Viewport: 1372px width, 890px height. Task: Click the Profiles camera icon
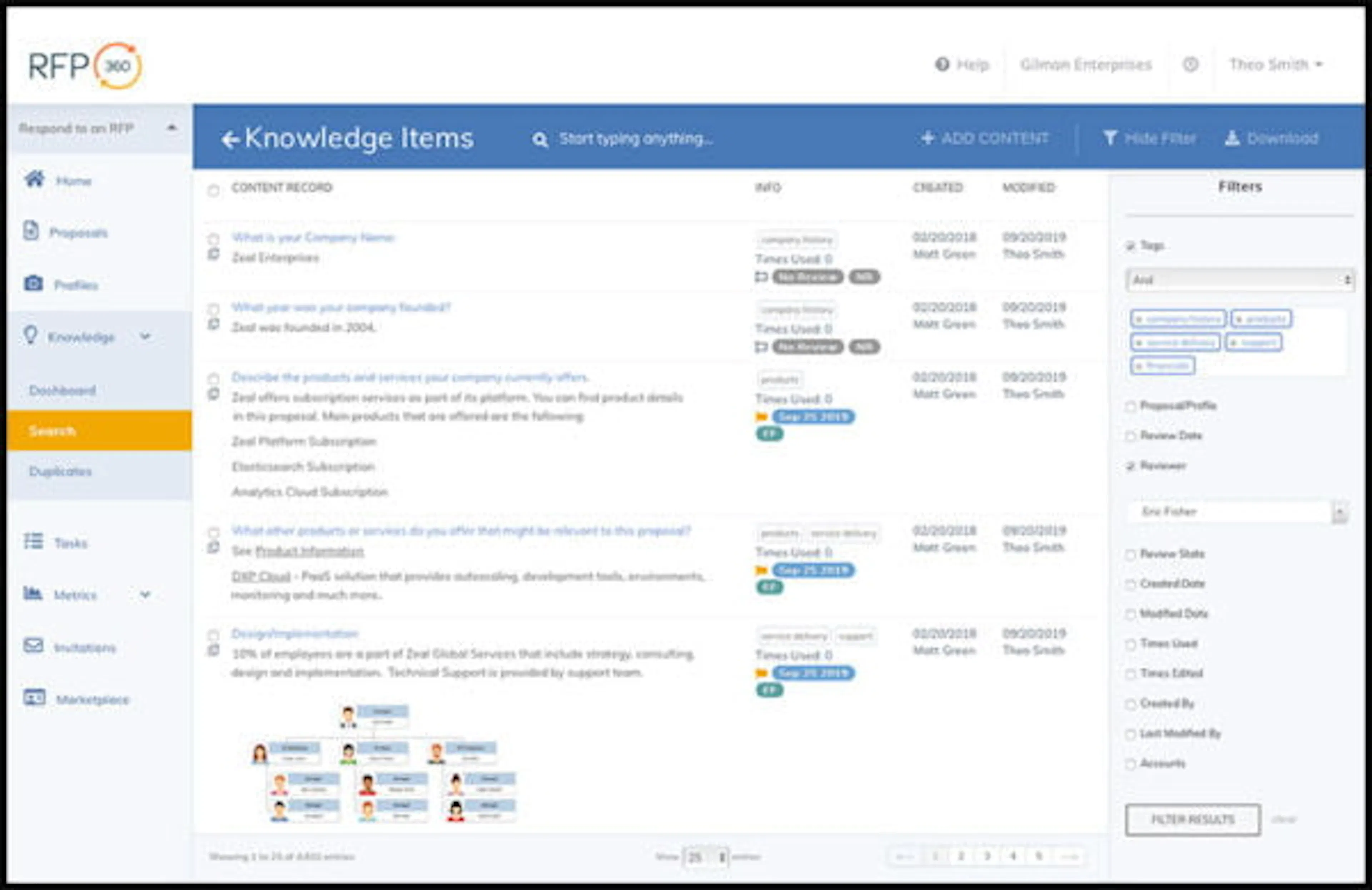tap(34, 283)
